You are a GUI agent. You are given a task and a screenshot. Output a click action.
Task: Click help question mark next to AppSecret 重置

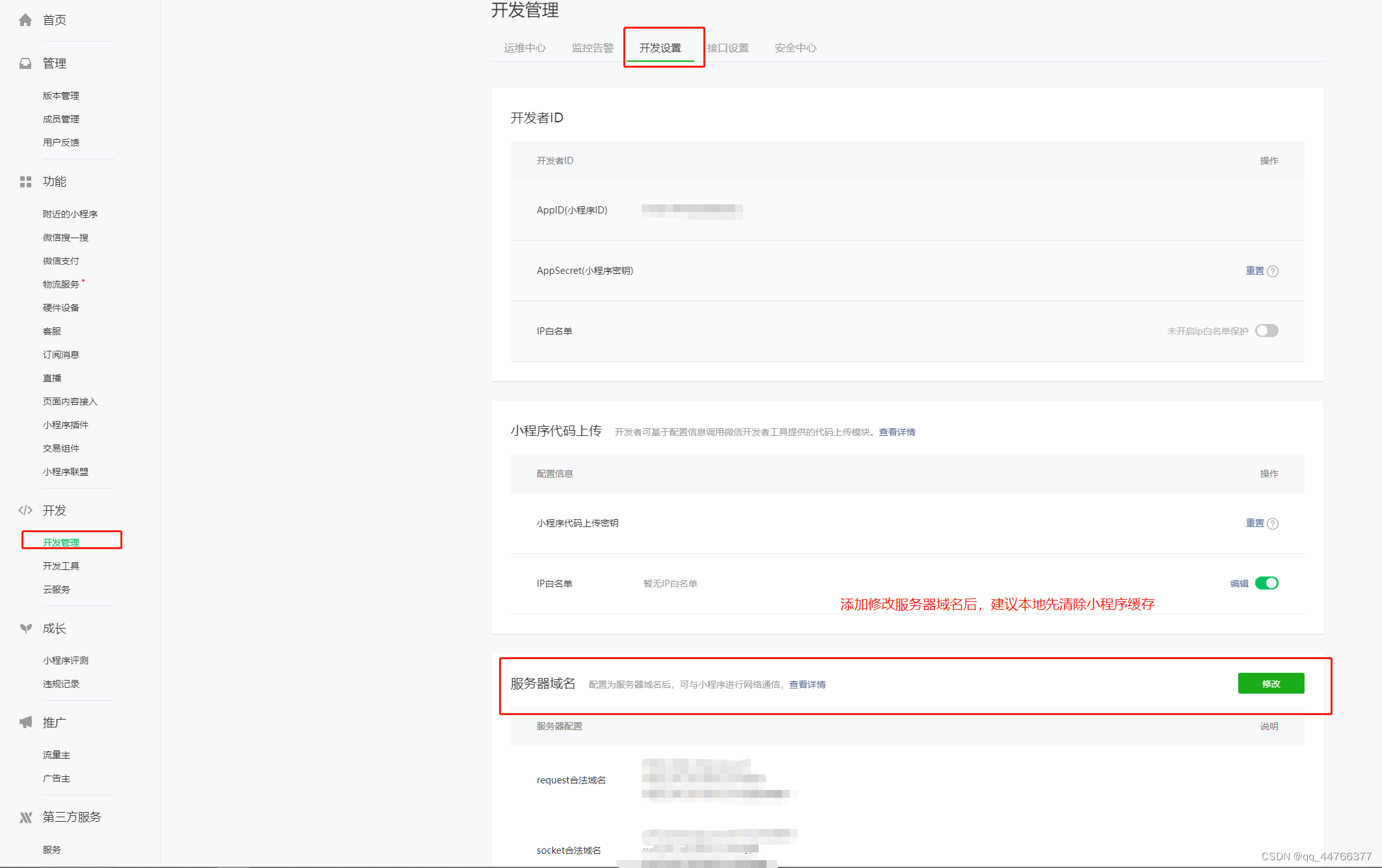pyautogui.click(x=1273, y=271)
